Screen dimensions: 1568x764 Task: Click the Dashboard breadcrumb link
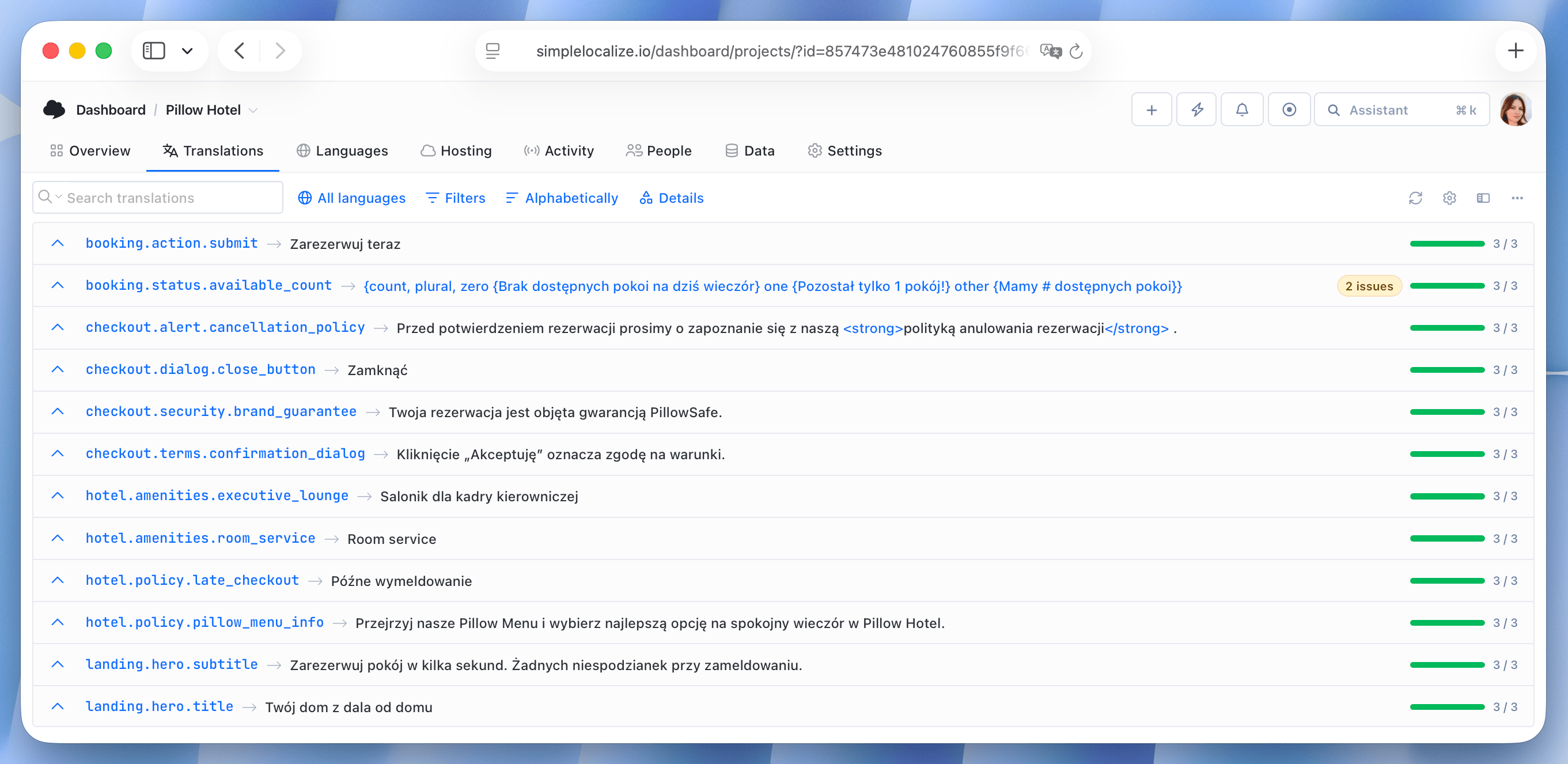pyautogui.click(x=111, y=110)
